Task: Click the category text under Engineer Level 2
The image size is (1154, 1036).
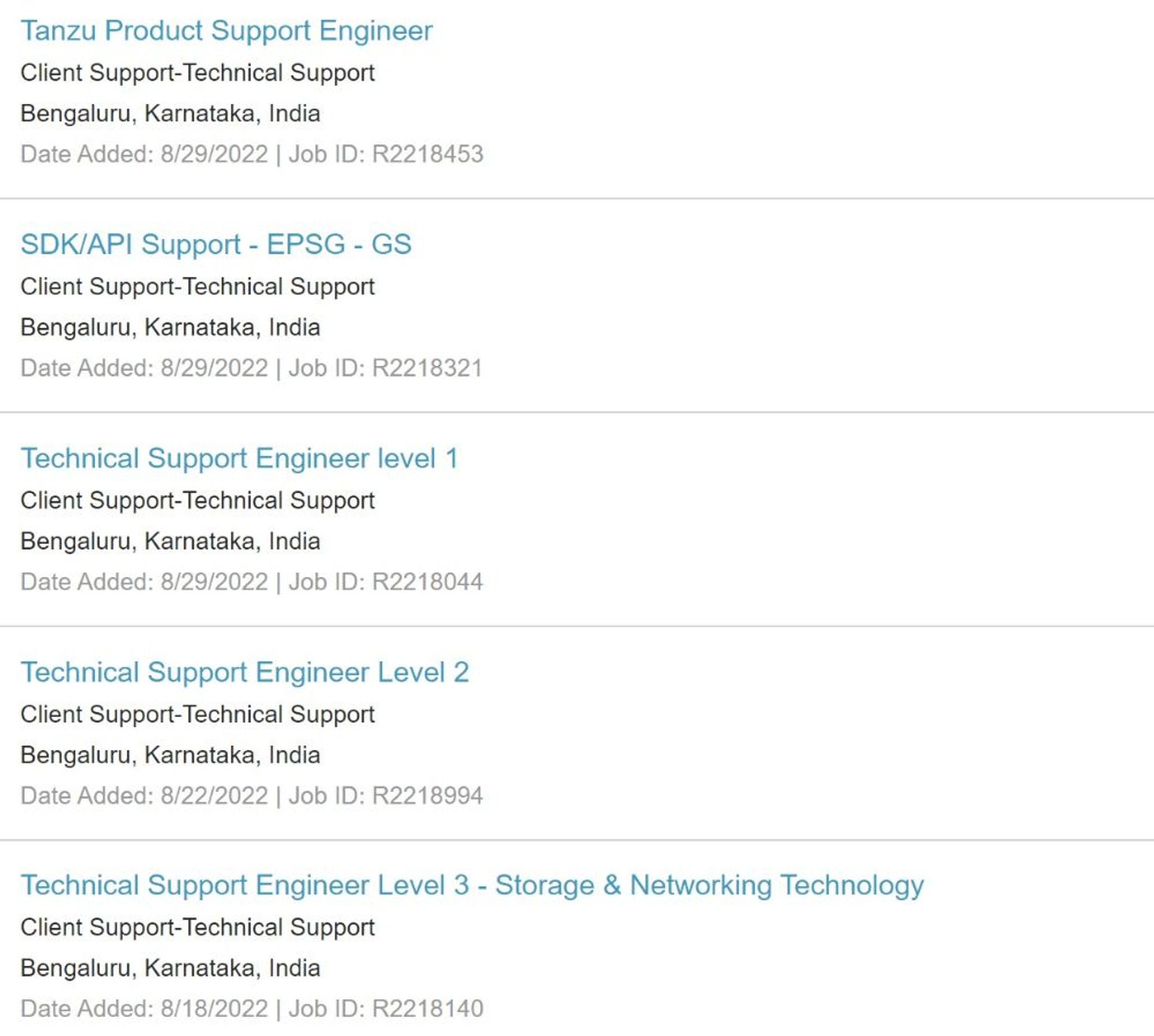Action: [x=198, y=714]
